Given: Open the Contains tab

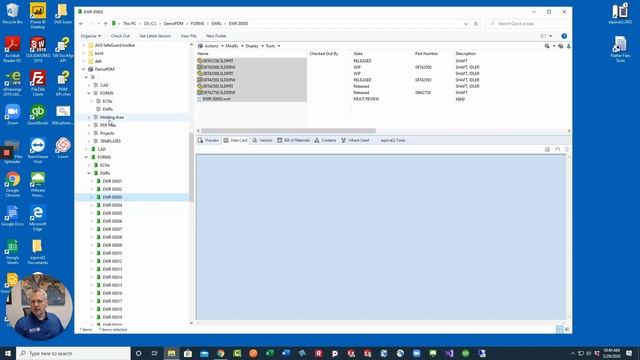Looking at the screenshot, I should (325, 140).
